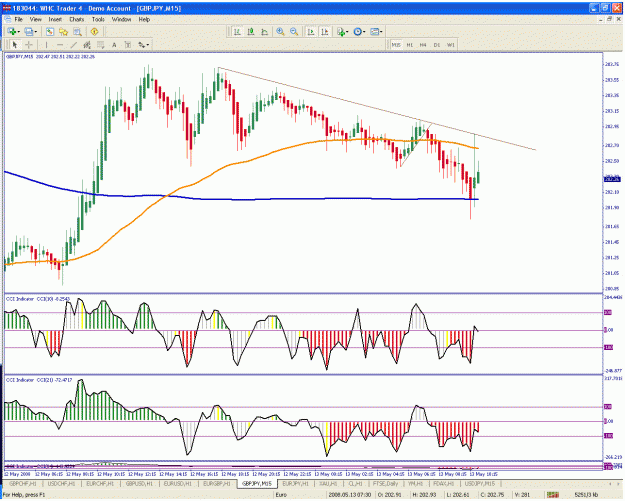Select the Trendline drawing tool

click(73, 45)
